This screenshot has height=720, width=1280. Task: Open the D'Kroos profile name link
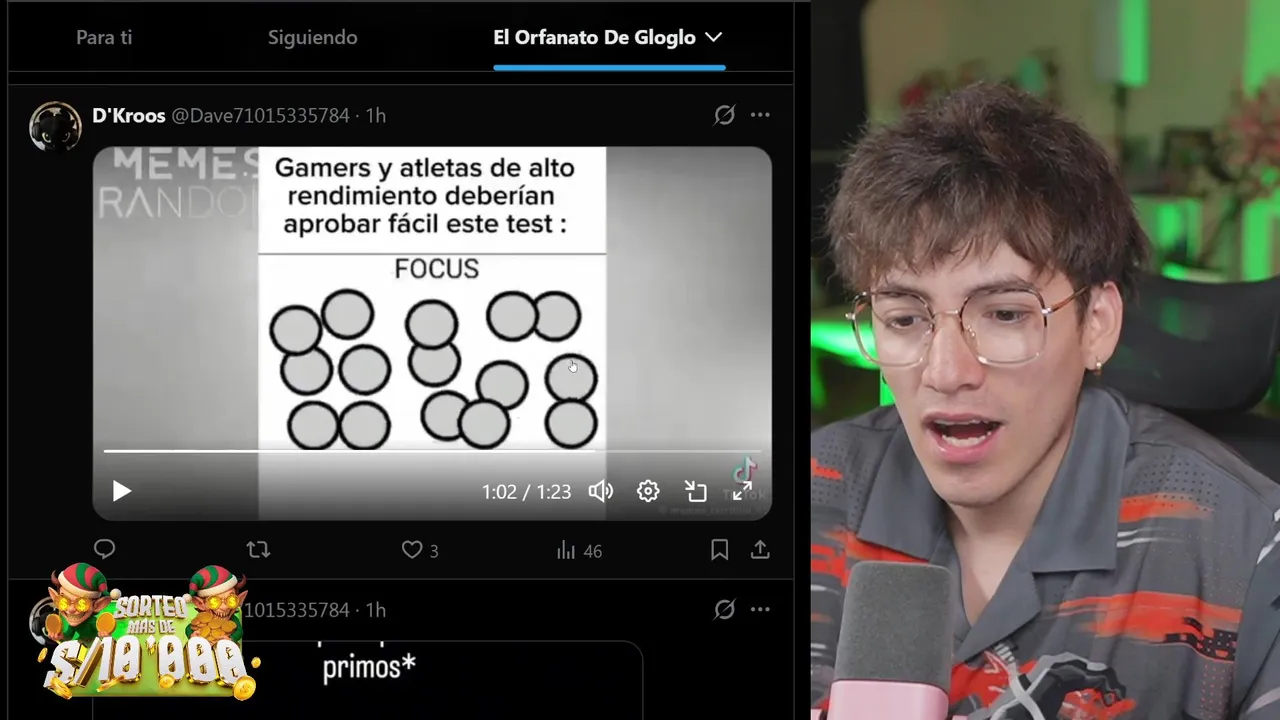(x=128, y=115)
